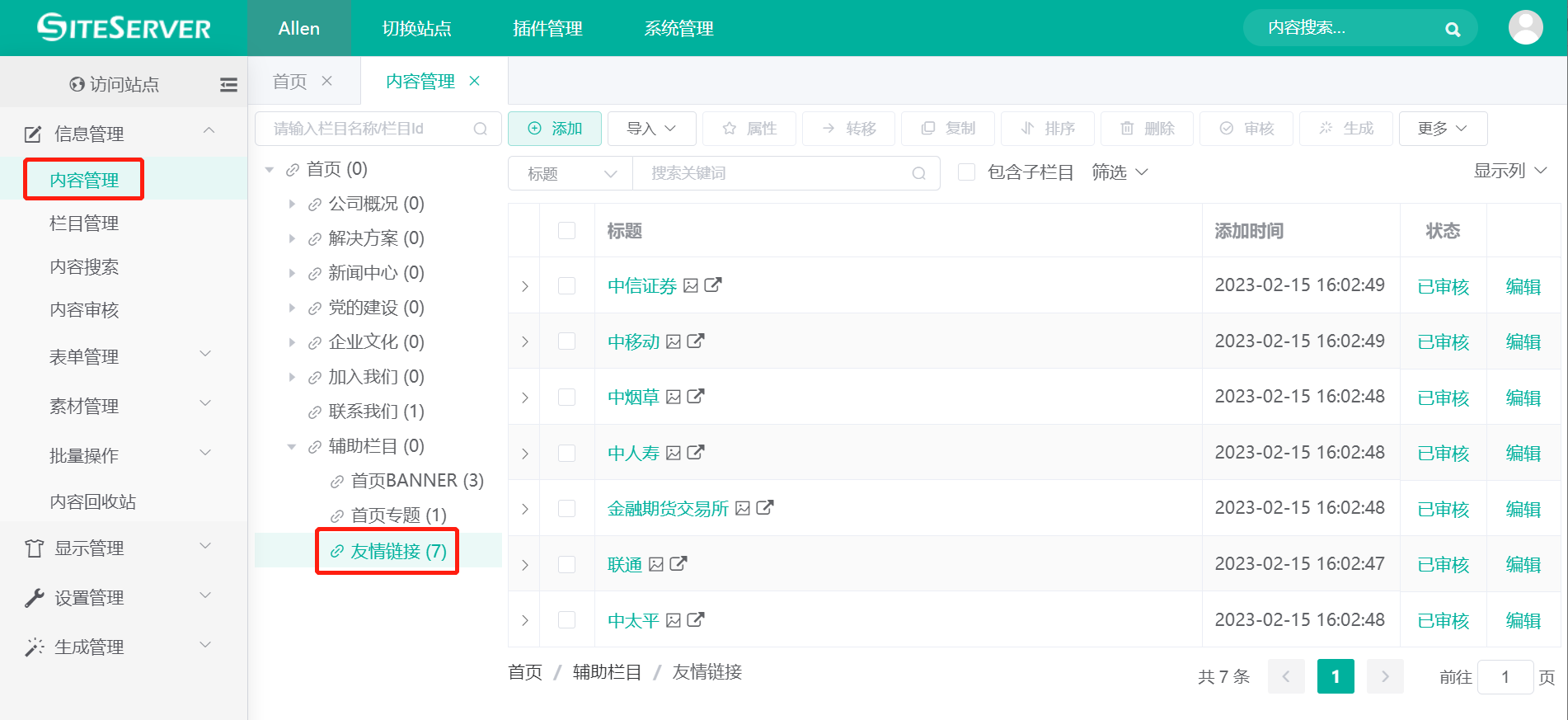Check the box for 中人寿 row
This screenshot has width=1568, height=720.
click(566, 453)
